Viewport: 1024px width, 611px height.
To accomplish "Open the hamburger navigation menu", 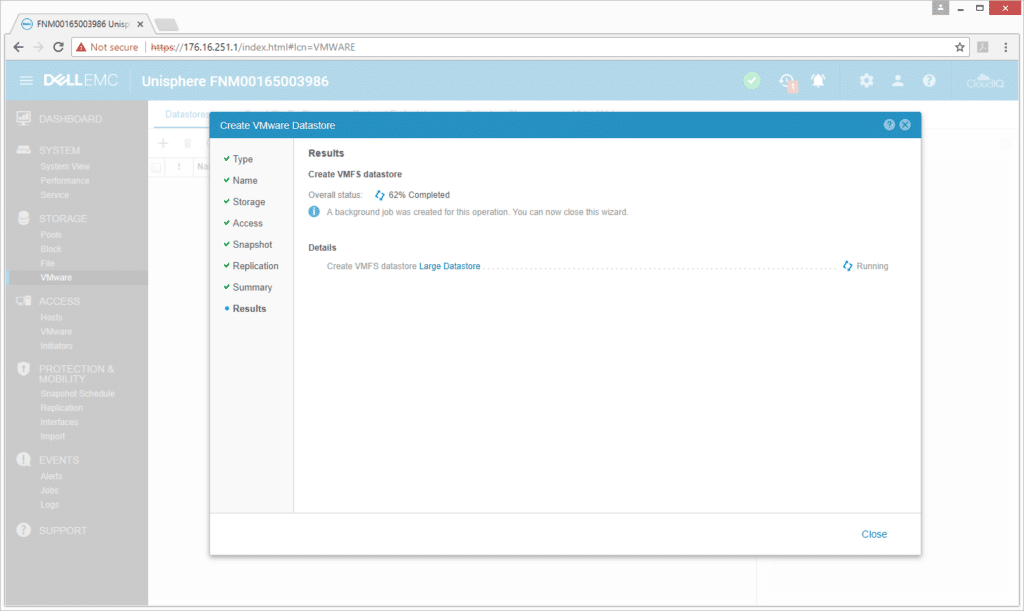I will point(26,80).
